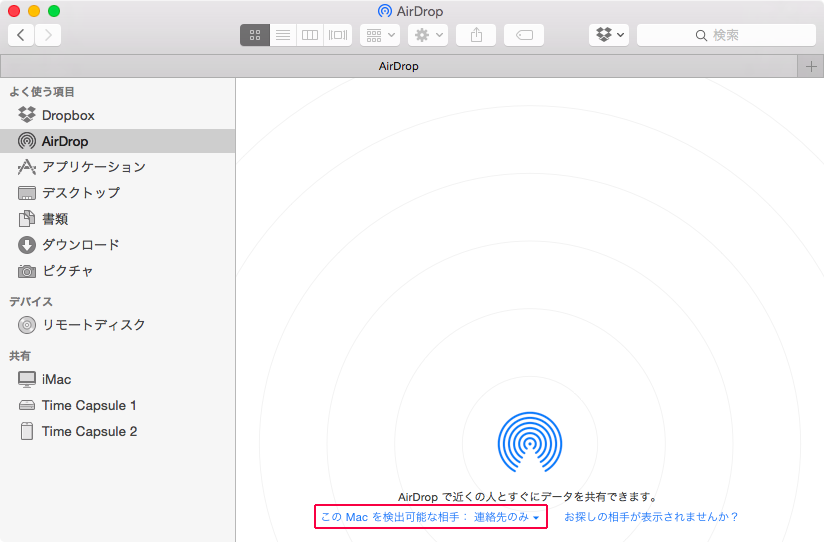This screenshot has height=542, width=824.
Task: Open デスクトップ in the sidebar
Action: 118,192
